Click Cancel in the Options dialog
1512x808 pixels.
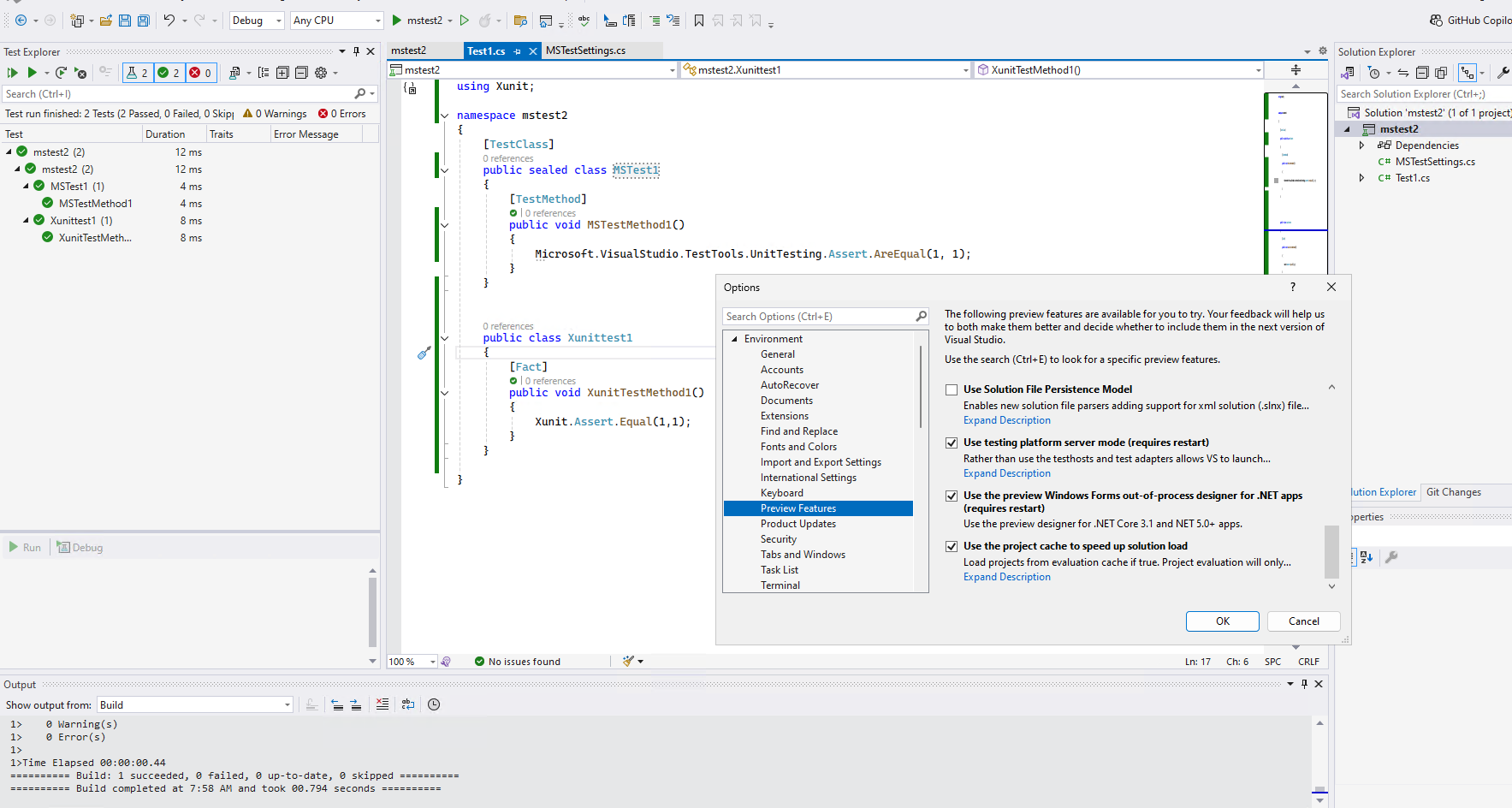(x=1303, y=621)
